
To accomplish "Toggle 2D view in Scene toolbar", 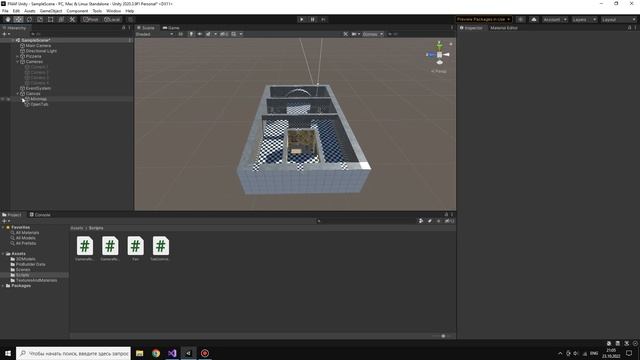I will click(180, 34).
